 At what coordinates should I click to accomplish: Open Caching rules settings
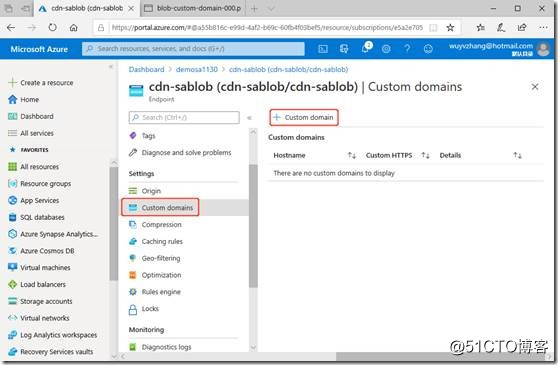156,241
